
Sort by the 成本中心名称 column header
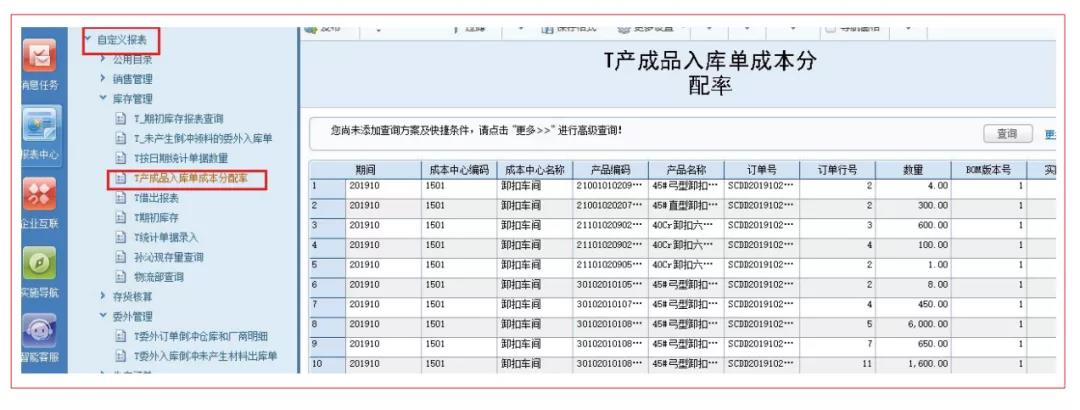(x=534, y=170)
